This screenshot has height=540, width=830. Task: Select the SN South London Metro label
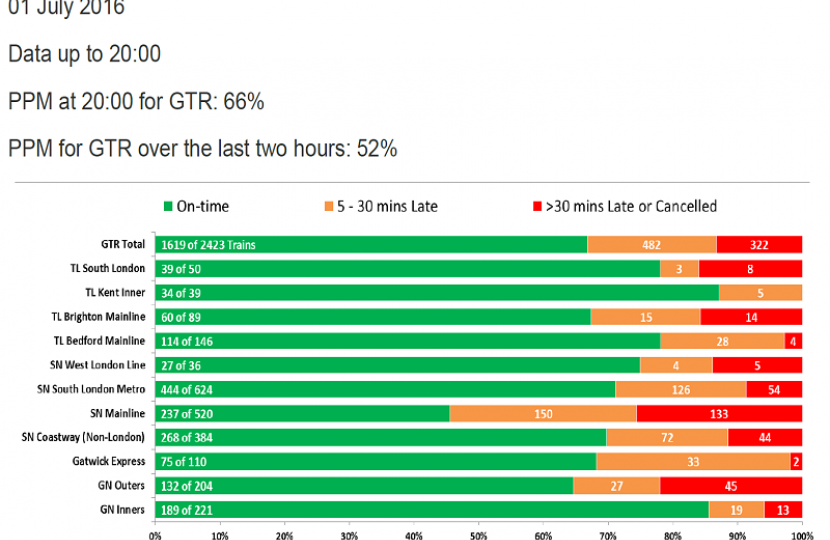(92, 389)
